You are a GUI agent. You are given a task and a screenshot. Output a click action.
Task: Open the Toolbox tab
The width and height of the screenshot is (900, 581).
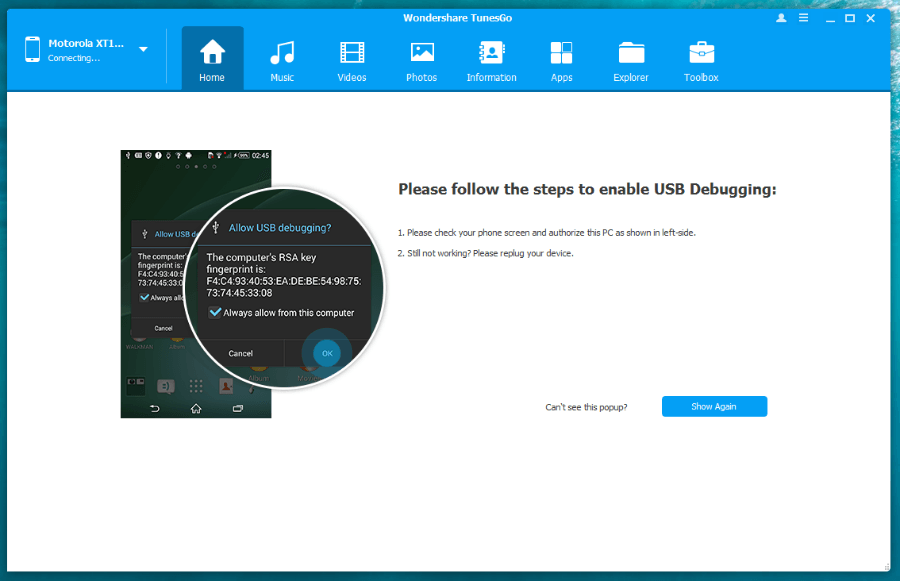[x=701, y=59]
